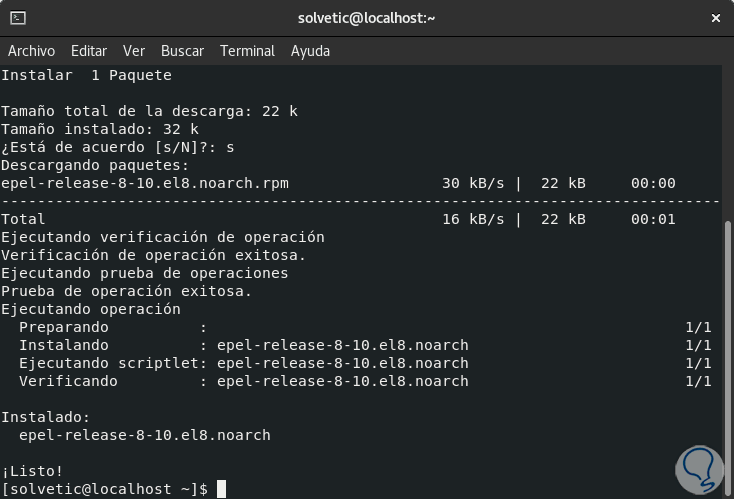
Task: Click the solvetic@localhost window title
Action: 367,18
